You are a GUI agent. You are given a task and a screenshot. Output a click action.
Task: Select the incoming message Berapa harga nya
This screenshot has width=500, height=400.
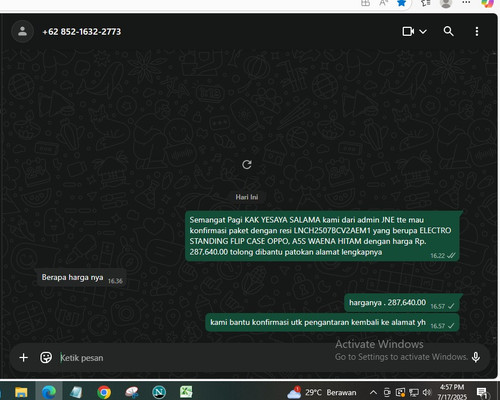pyautogui.click(x=80, y=277)
